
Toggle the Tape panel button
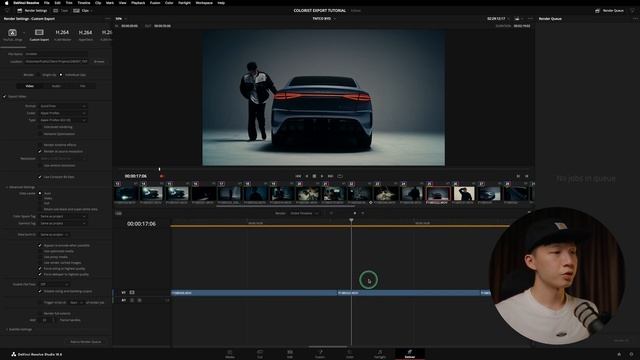tap(60, 11)
